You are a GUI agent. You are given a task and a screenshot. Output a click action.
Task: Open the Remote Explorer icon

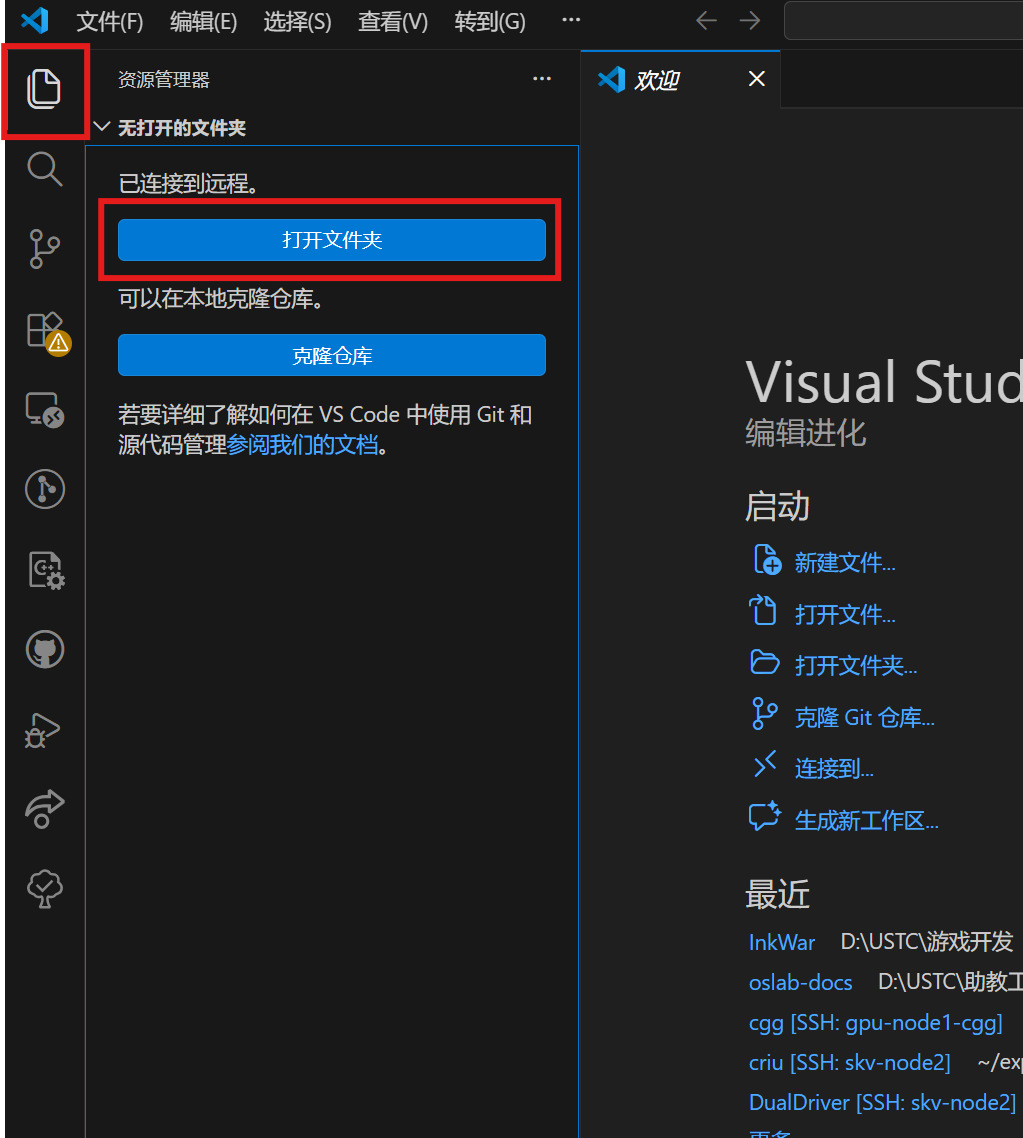point(44,410)
